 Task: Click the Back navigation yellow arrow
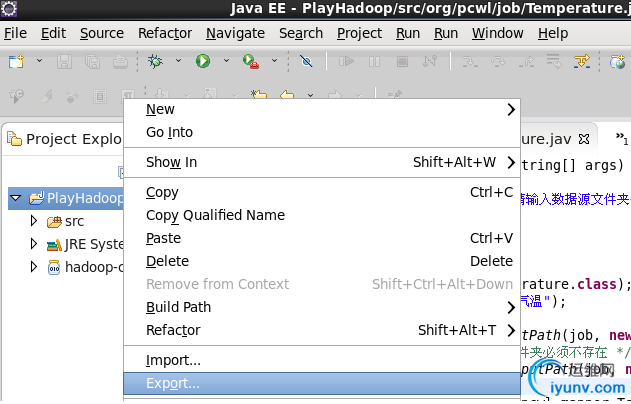click(287, 96)
